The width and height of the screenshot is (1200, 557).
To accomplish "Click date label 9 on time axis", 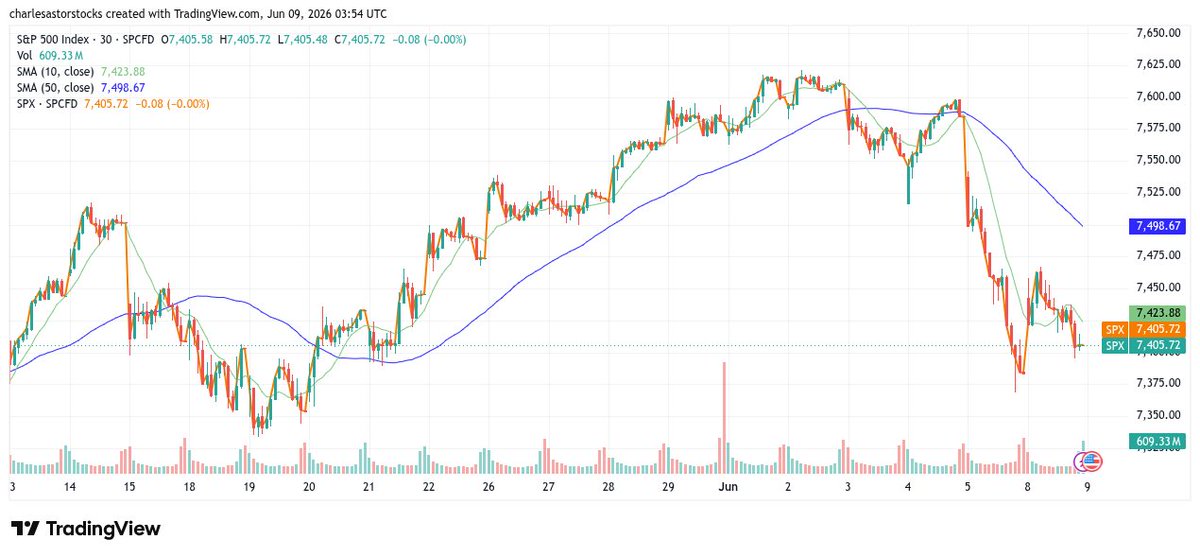I will [1087, 486].
